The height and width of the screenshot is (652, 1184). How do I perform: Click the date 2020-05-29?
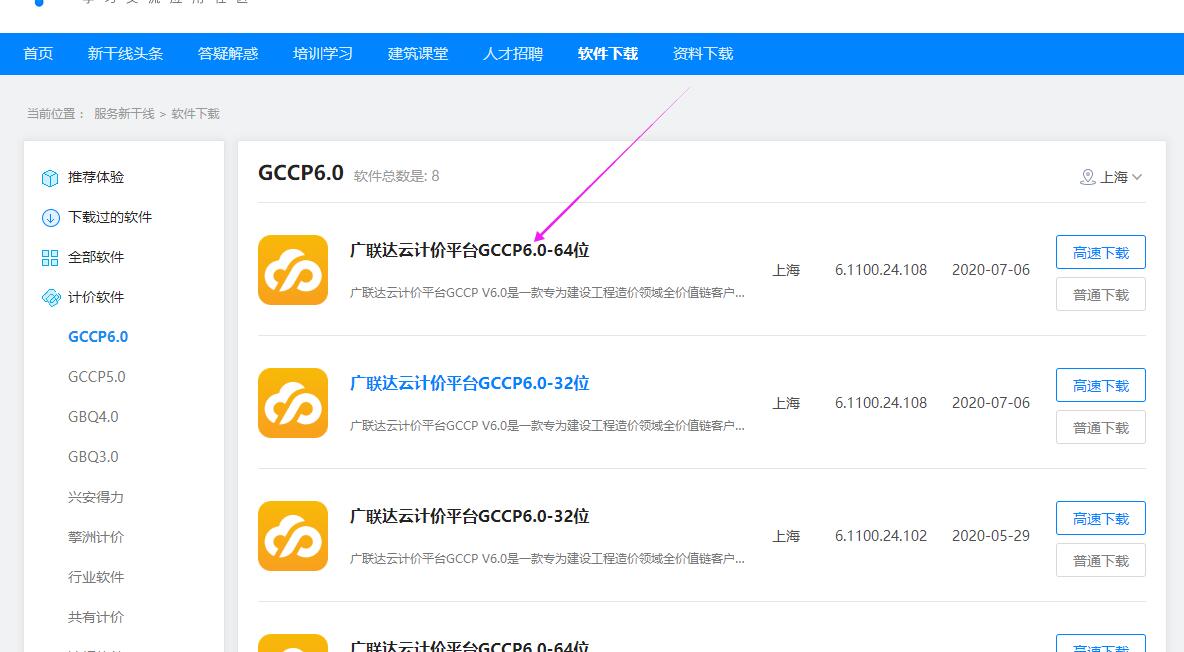[x=991, y=536]
